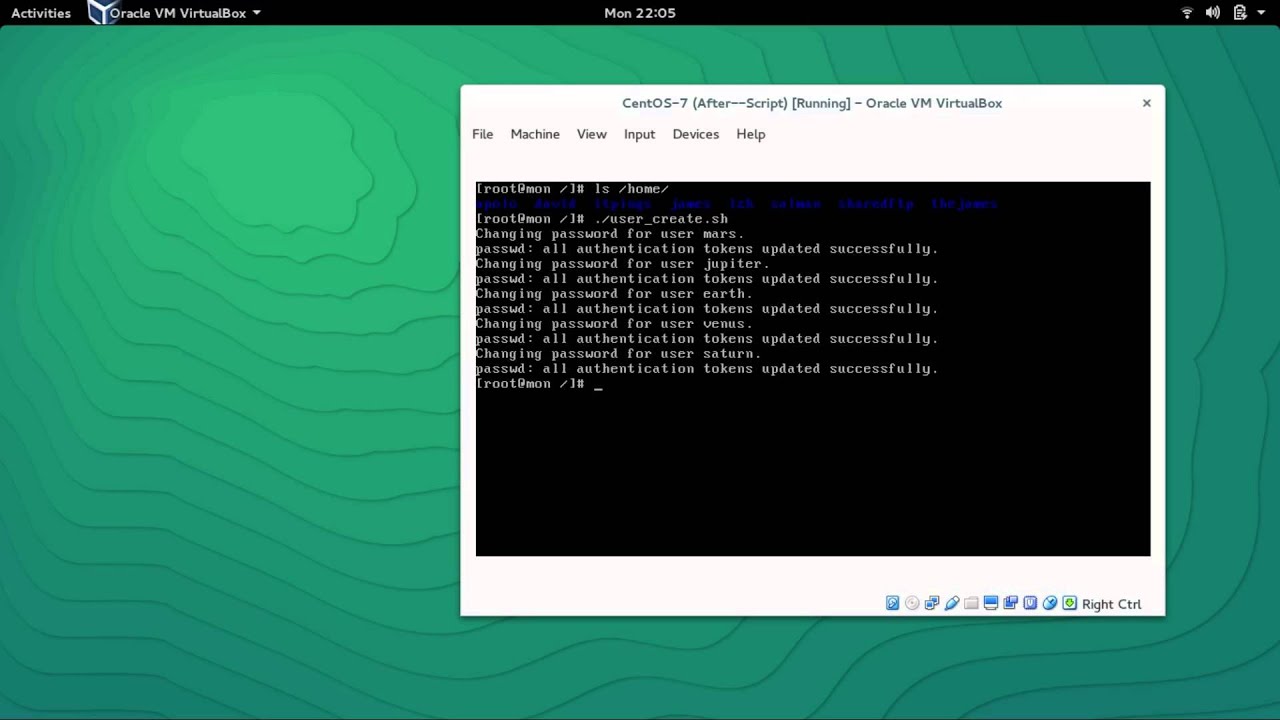This screenshot has height=720, width=1280.
Task: Open the View menu
Action: [592, 134]
